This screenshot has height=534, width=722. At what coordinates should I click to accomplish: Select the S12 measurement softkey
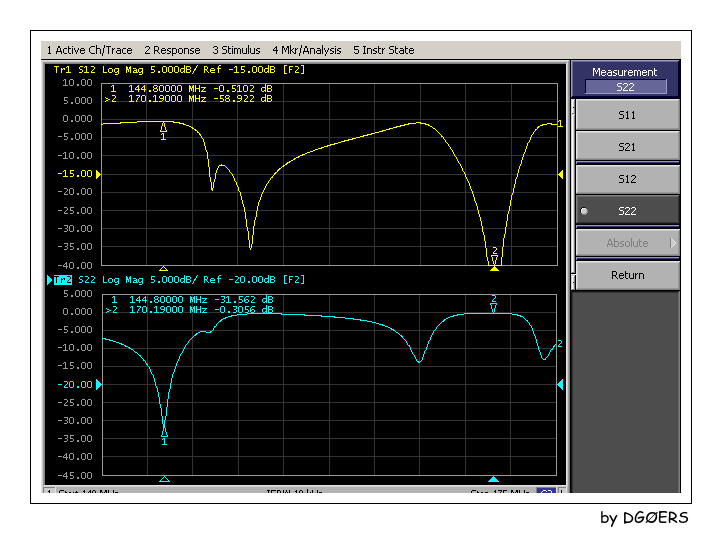point(627,179)
